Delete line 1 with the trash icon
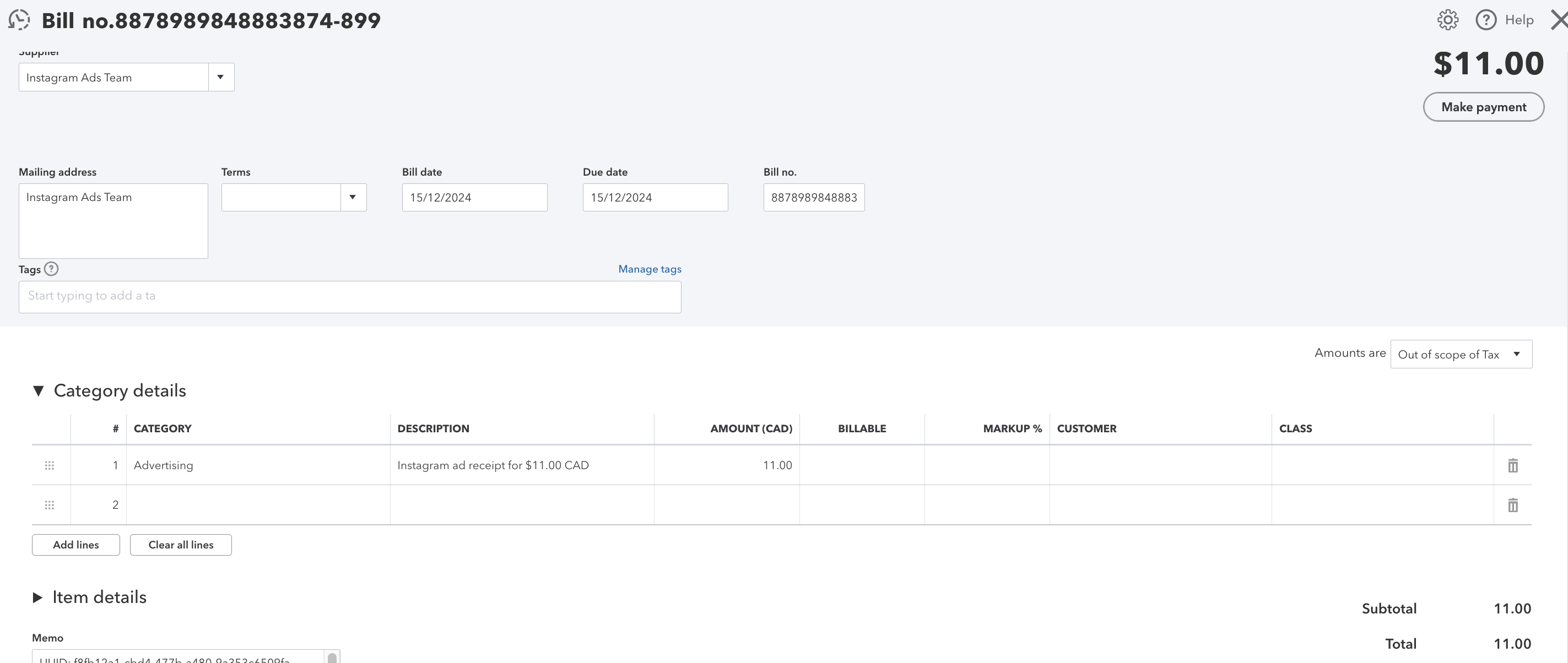This screenshot has width=1568, height=663. point(1513,465)
